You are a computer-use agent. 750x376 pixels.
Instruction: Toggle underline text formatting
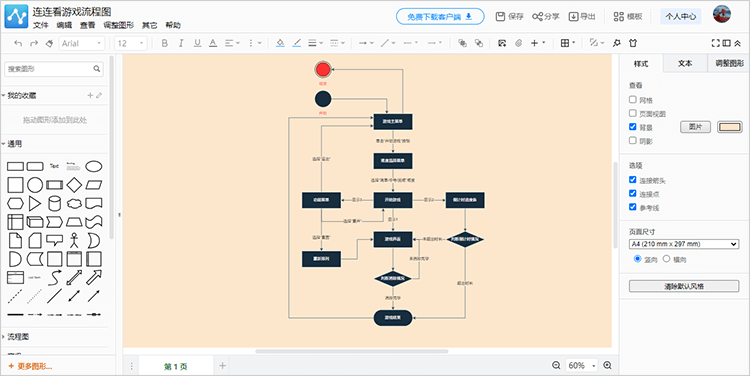tap(197, 43)
